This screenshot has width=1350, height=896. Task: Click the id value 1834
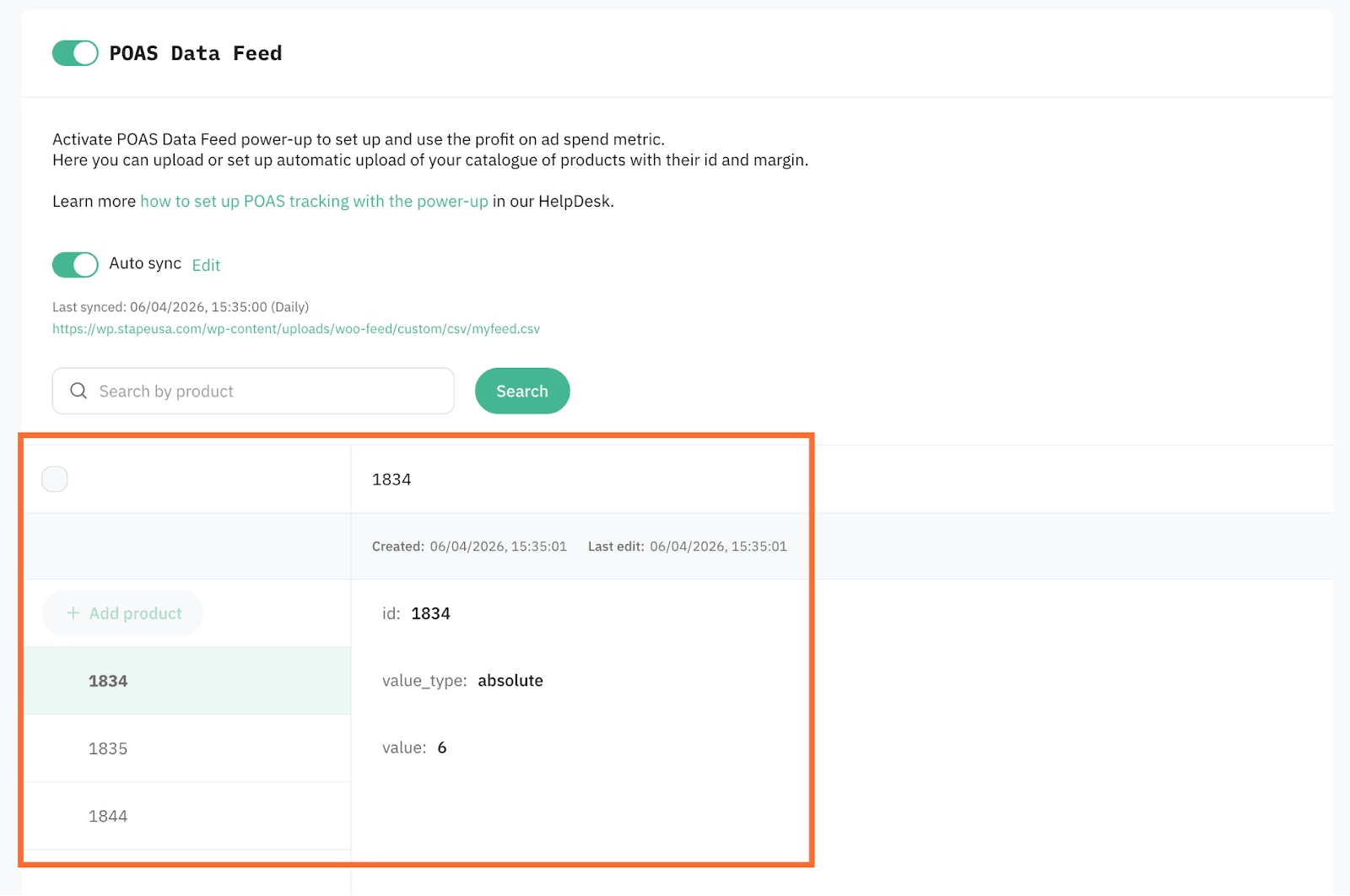[430, 613]
